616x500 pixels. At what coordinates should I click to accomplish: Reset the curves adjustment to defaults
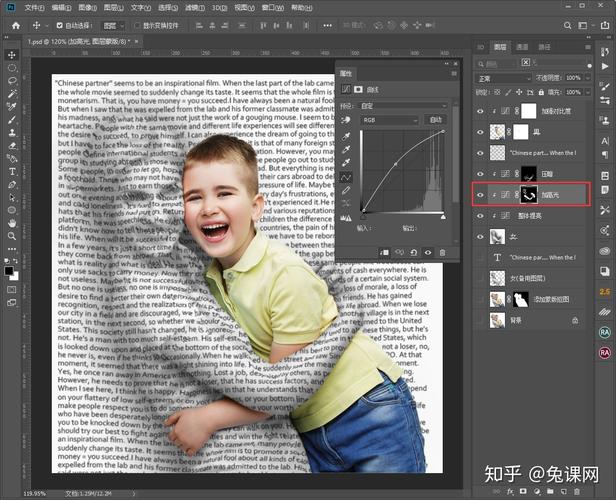click(x=414, y=252)
